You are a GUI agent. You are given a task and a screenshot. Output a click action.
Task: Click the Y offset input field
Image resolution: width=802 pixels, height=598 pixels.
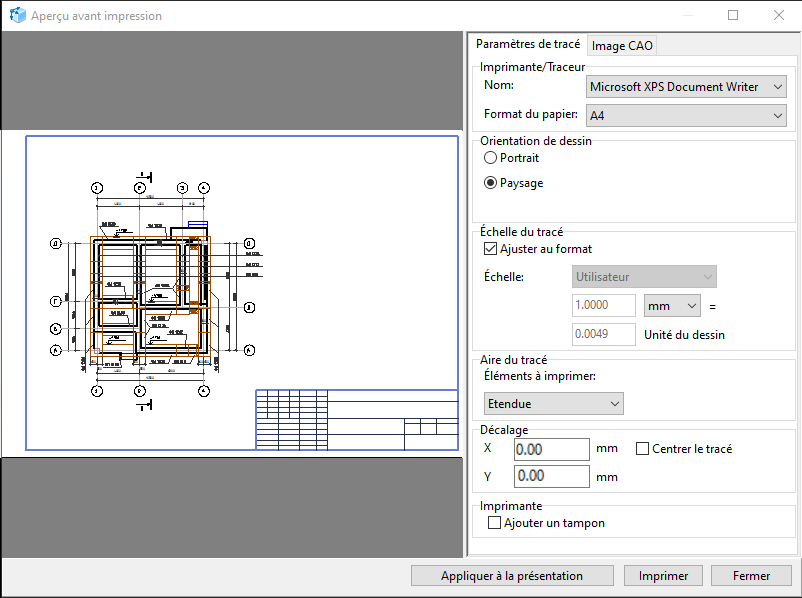pos(551,477)
